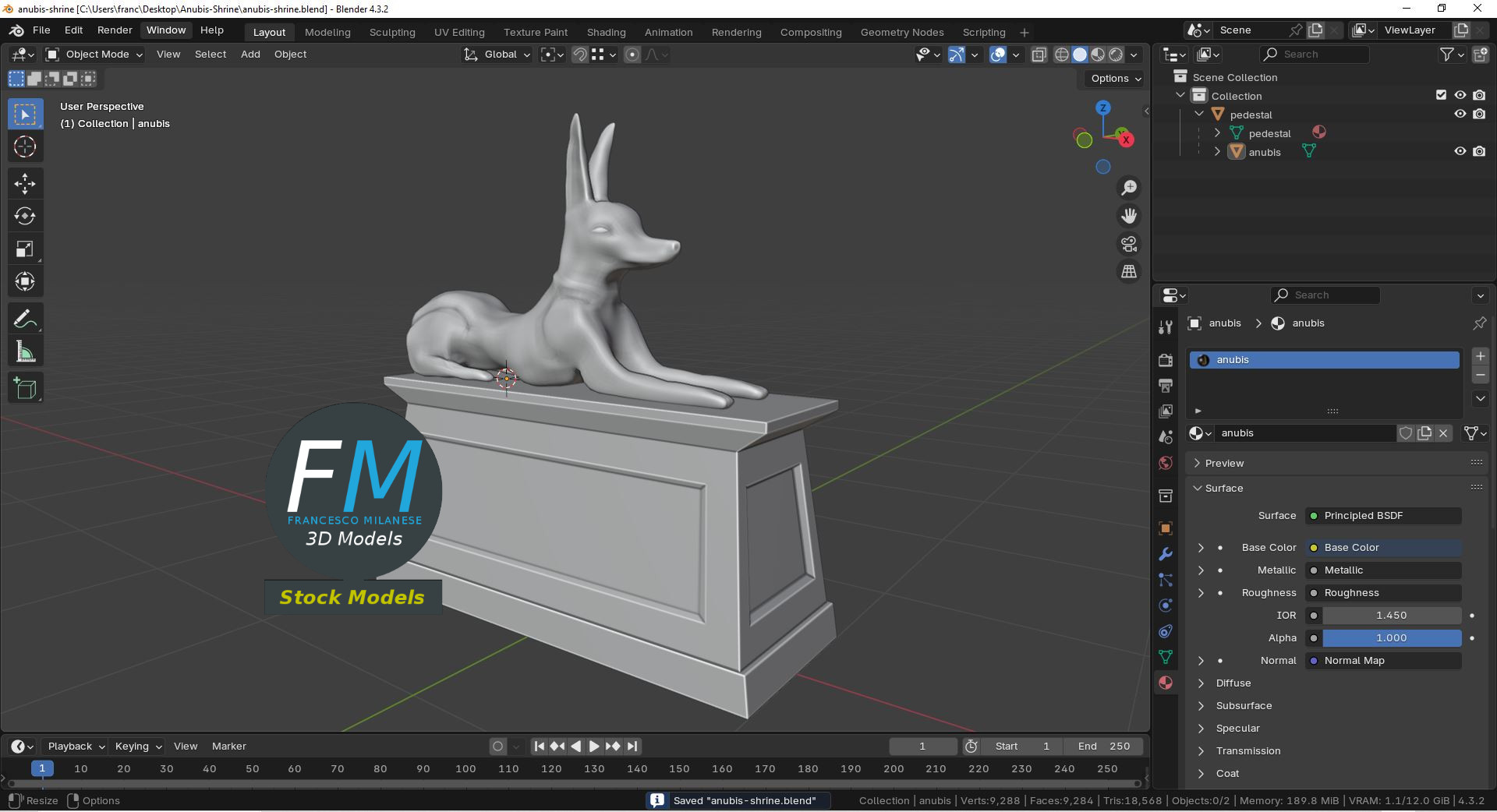Expand the Preview panel
Screen dimensions: 1497x812
coord(1337,463)
